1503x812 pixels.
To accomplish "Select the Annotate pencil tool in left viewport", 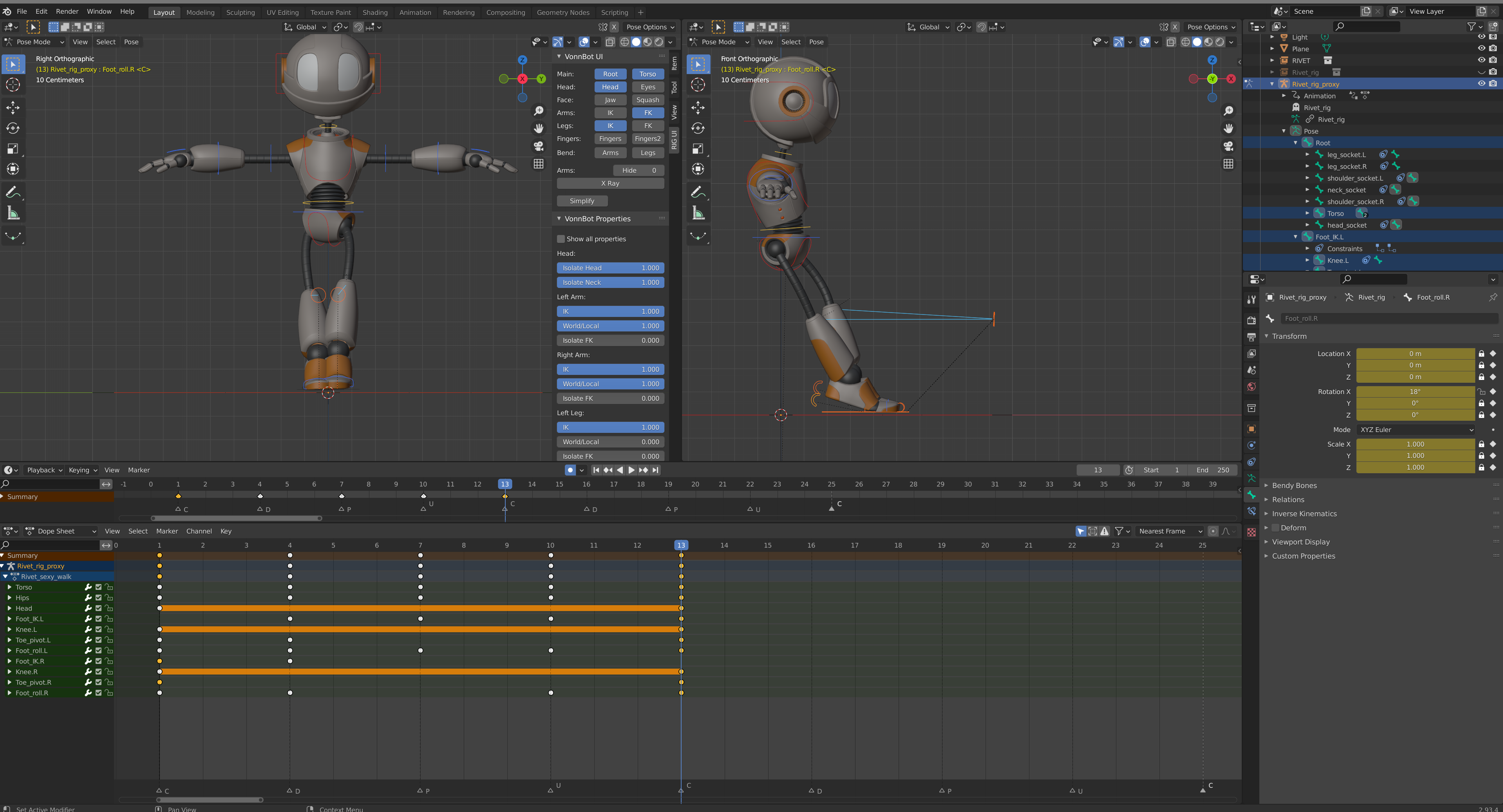I will pos(13,192).
